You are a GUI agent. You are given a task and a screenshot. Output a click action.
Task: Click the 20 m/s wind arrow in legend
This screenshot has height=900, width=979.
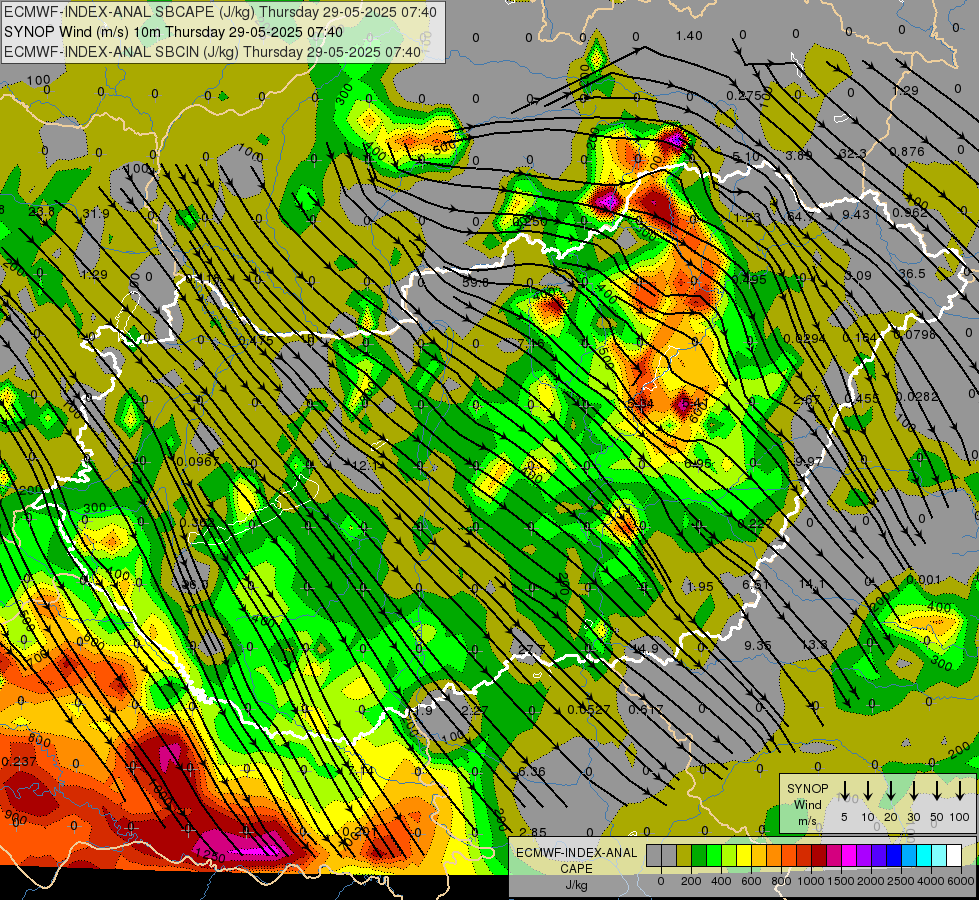(x=890, y=791)
